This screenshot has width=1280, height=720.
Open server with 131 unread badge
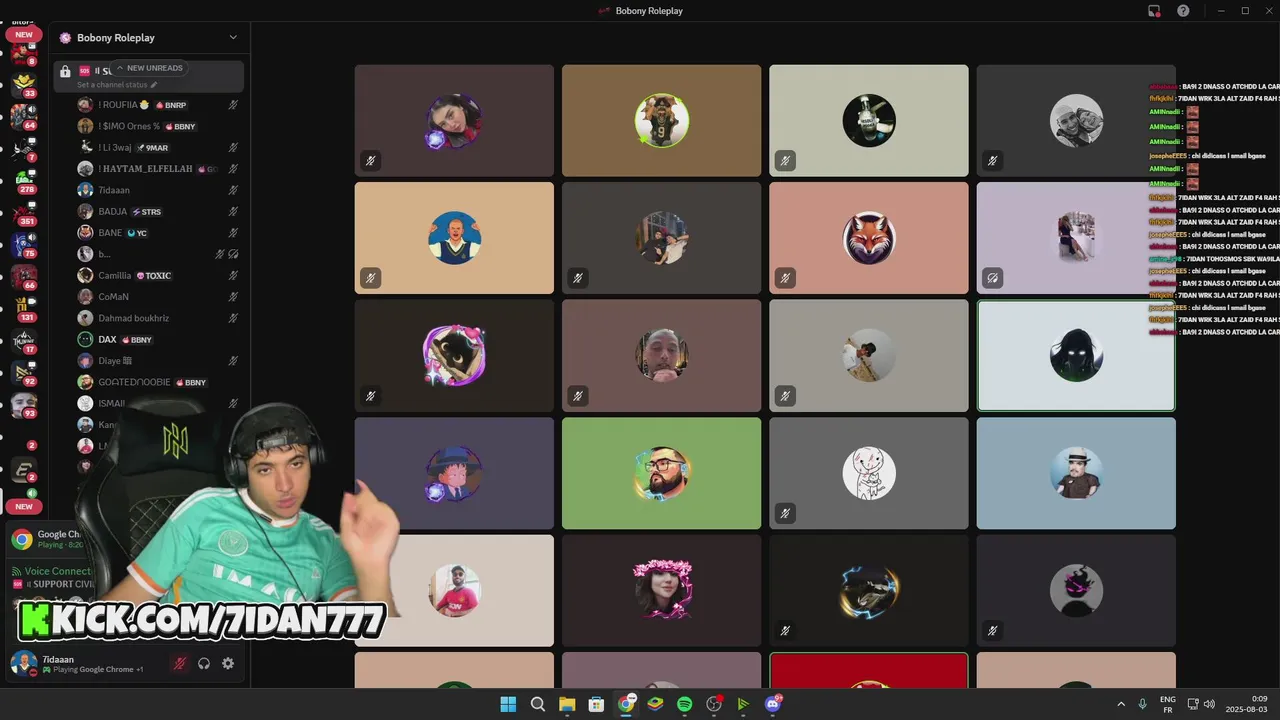tap(24, 309)
